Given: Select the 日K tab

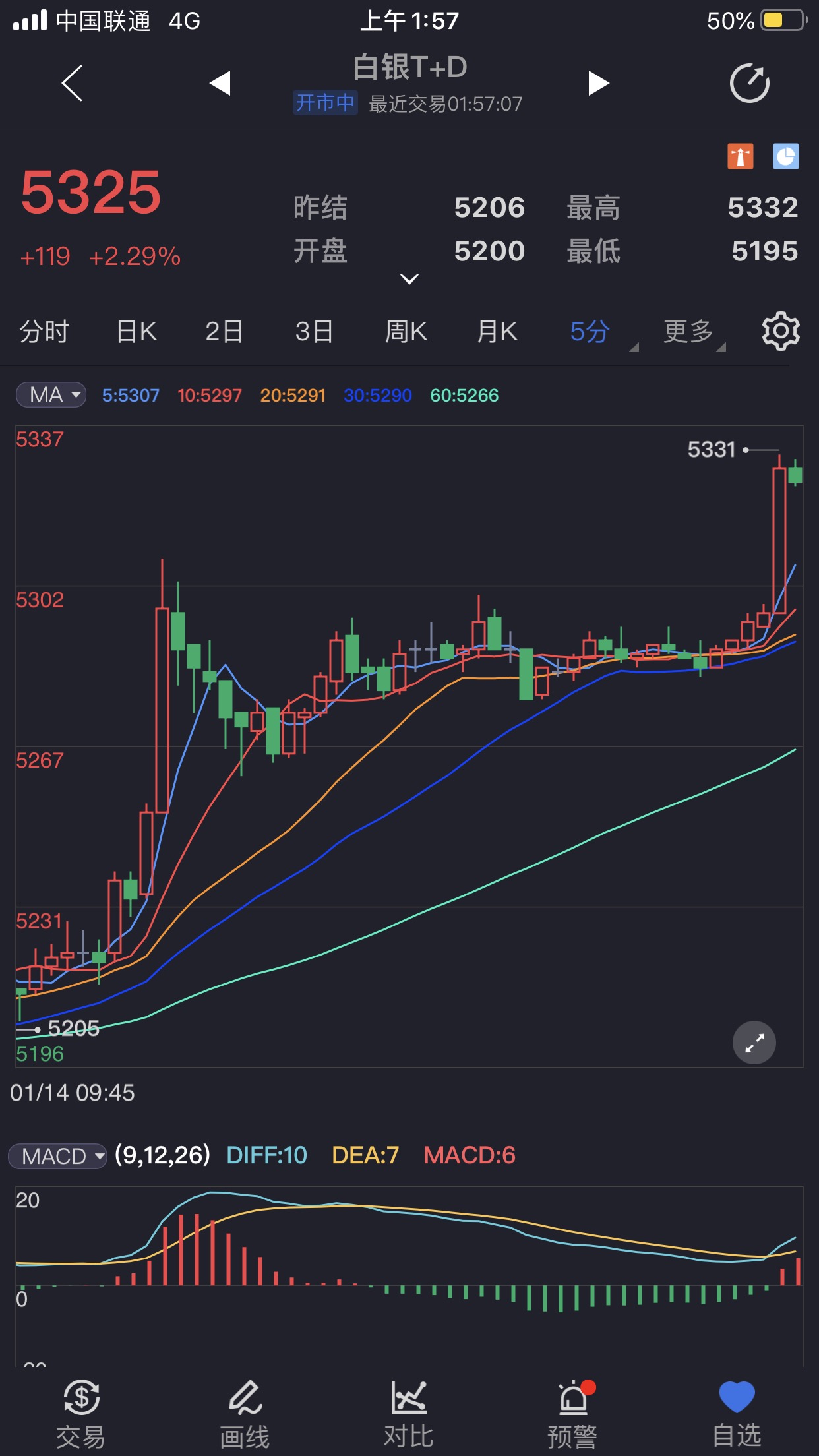Looking at the screenshot, I should (136, 331).
